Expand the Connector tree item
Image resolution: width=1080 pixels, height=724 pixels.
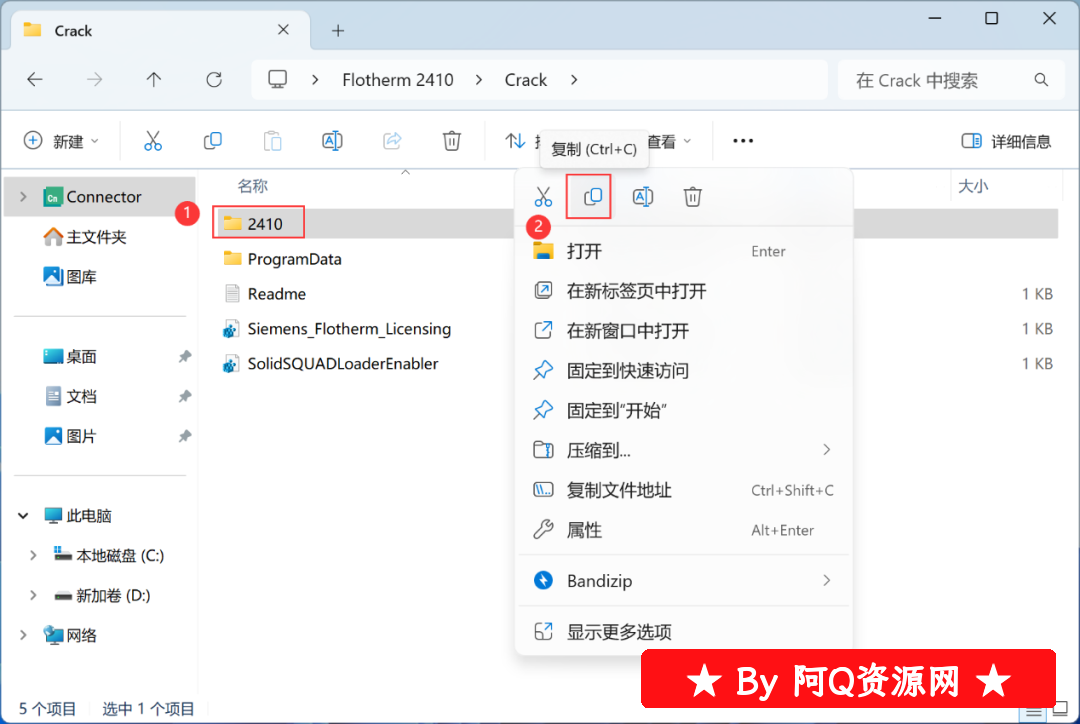[x=23, y=197]
